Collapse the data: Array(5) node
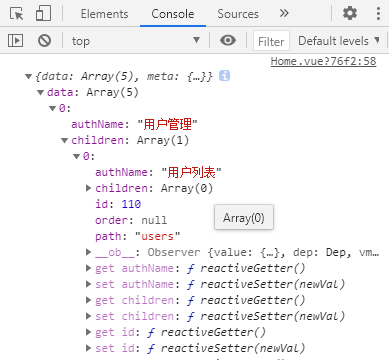Image resolution: width=389 pixels, height=360 pixels. (x=41, y=93)
